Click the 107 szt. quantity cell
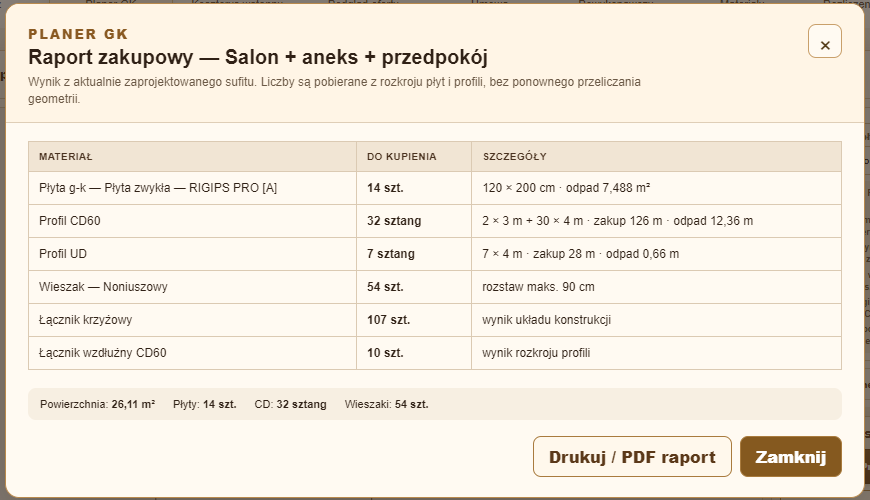 pyautogui.click(x=414, y=320)
